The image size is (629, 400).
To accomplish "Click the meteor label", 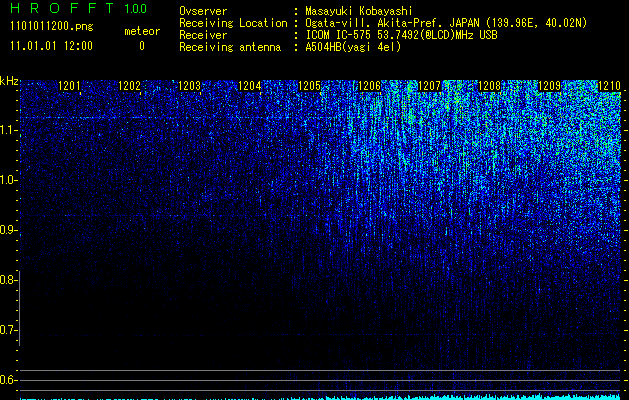I will 142,31.
